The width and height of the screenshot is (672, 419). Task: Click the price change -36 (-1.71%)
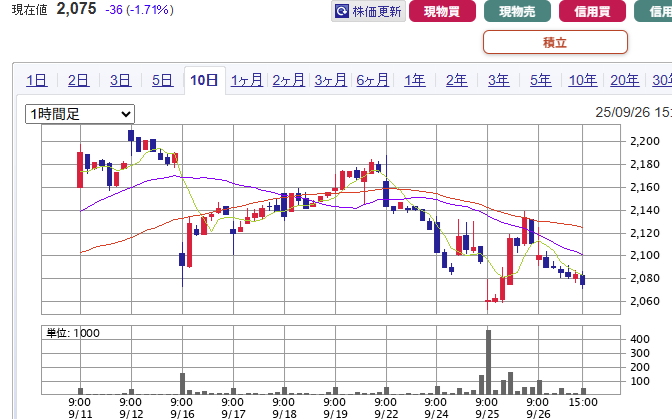point(139,9)
